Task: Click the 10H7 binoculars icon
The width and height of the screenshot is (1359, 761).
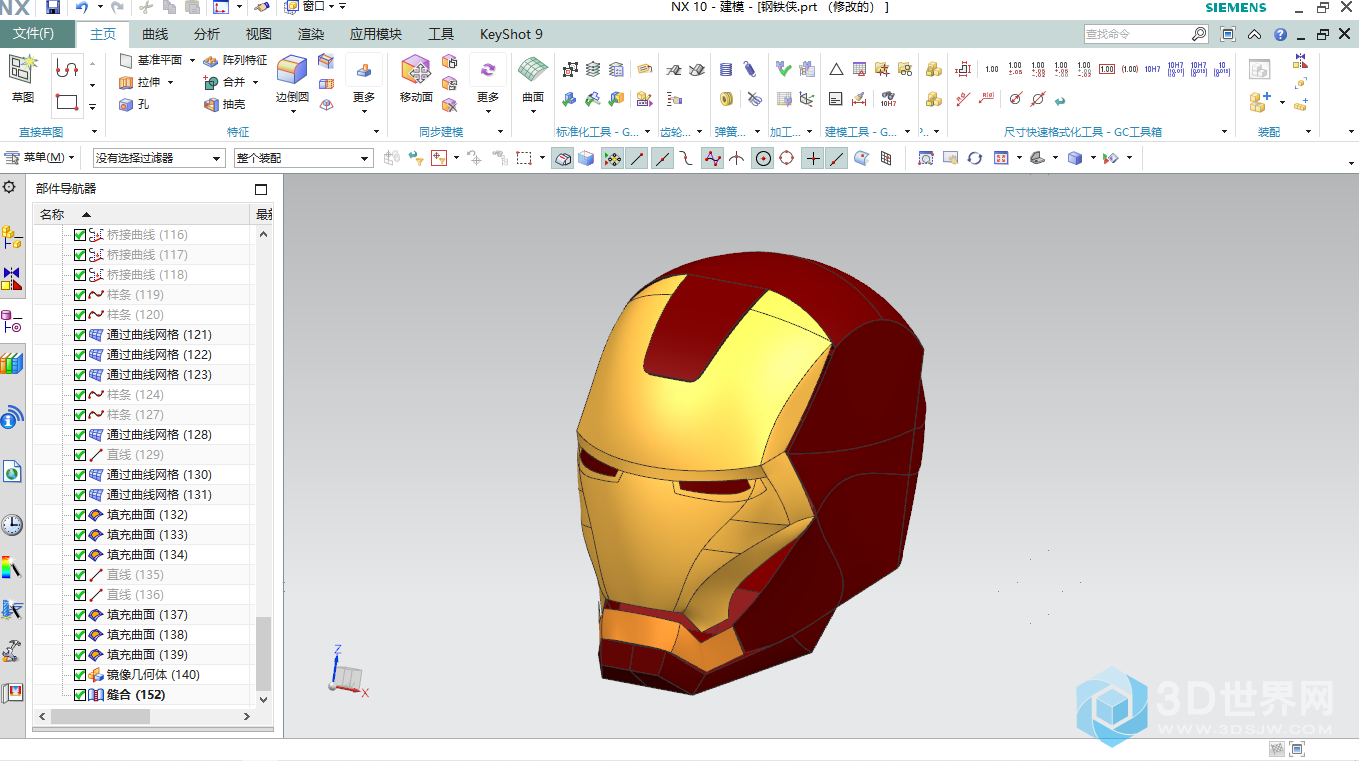Action: point(887,99)
